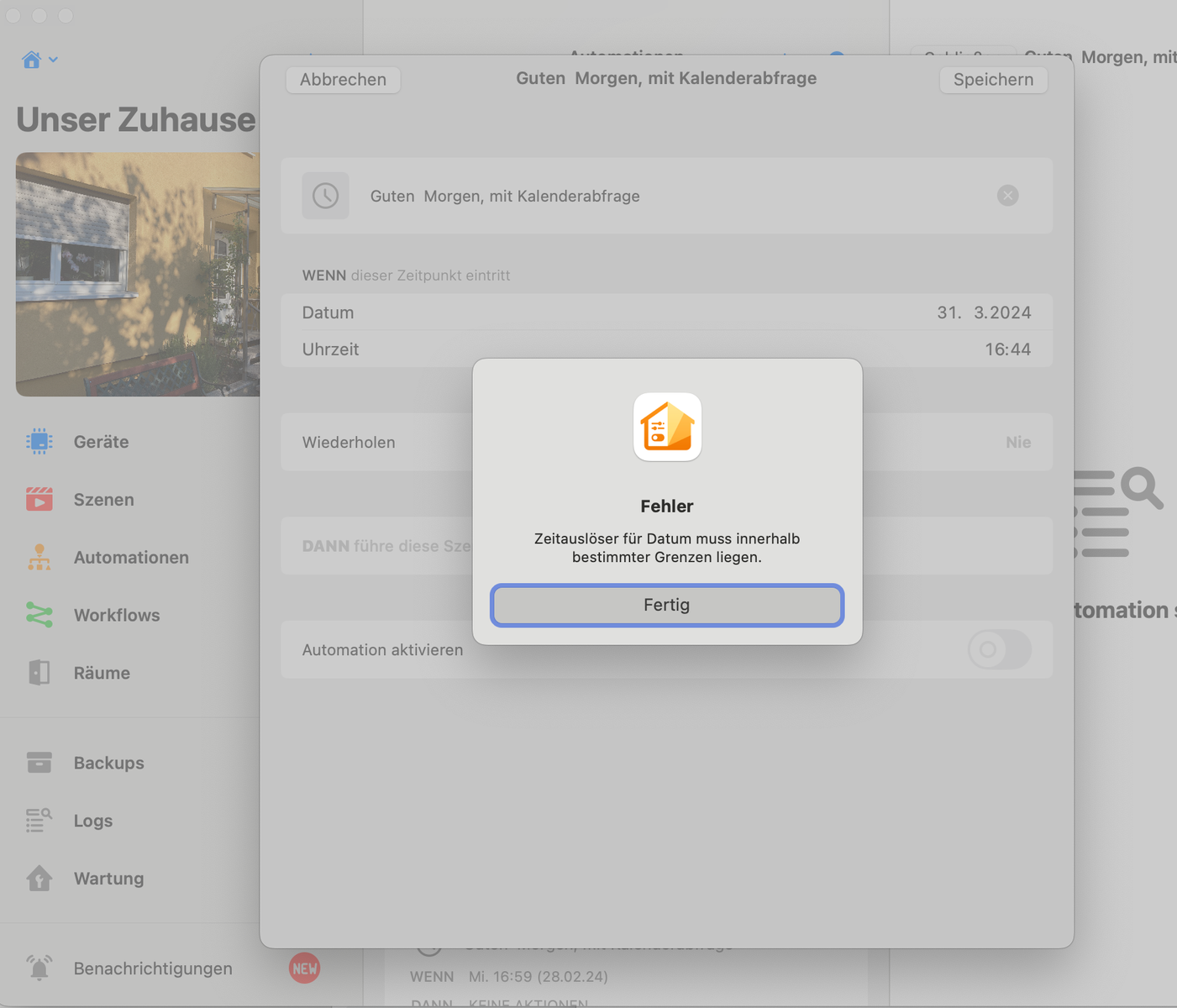
Task: Open the Wiederholen repeat option set to Nie
Action: (1017, 442)
